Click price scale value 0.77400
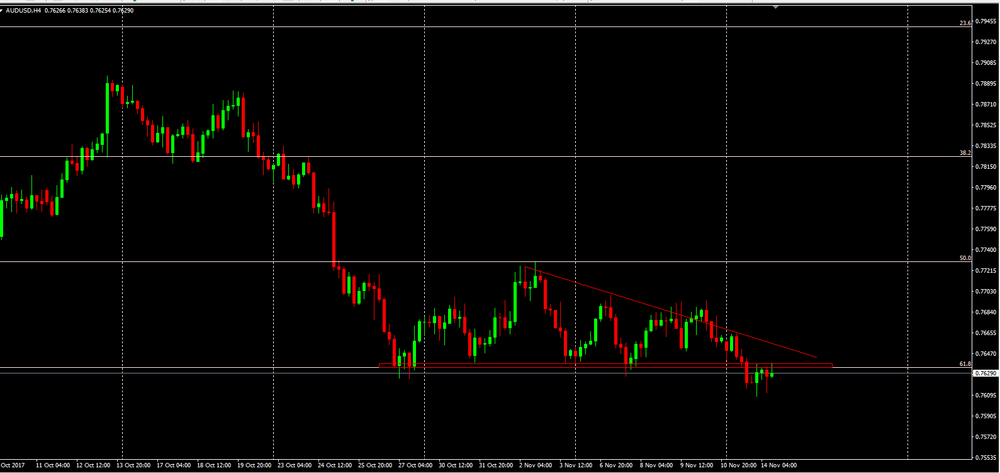1000x473 pixels. click(x=986, y=250)
